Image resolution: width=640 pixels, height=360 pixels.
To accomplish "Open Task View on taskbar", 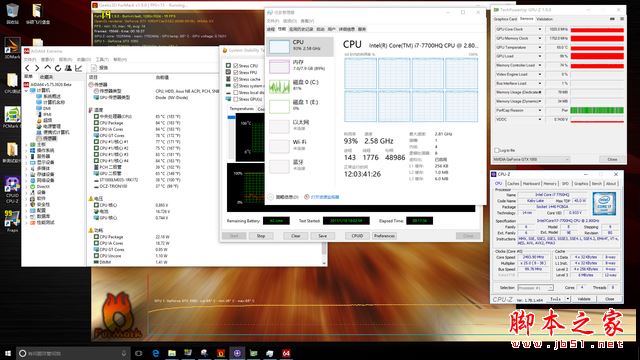I will click(x=139, y=353).
